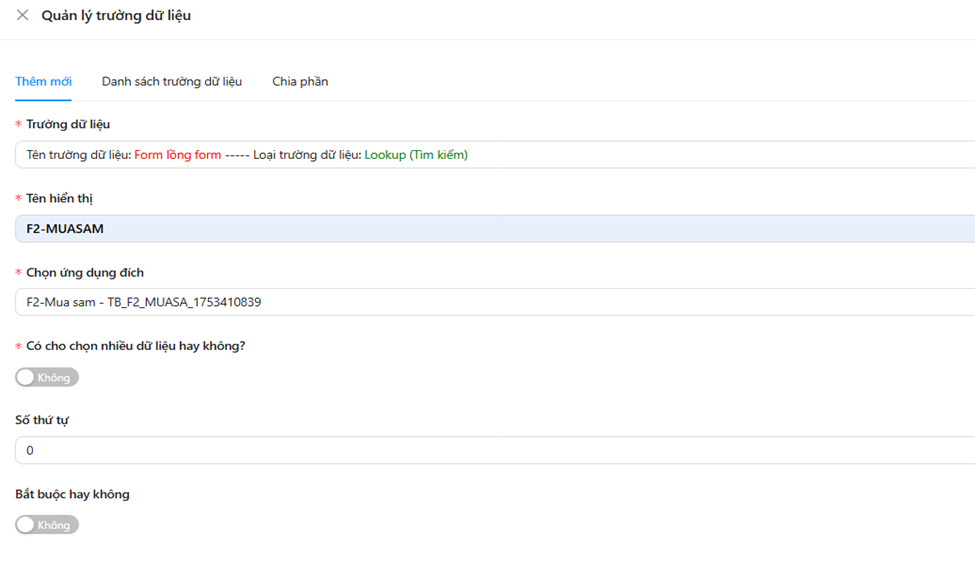Expand the Chọn ứng dụng đích selector
Image resolution: width=975 pixels, height=569 pixels.
(x=600, y=302)
